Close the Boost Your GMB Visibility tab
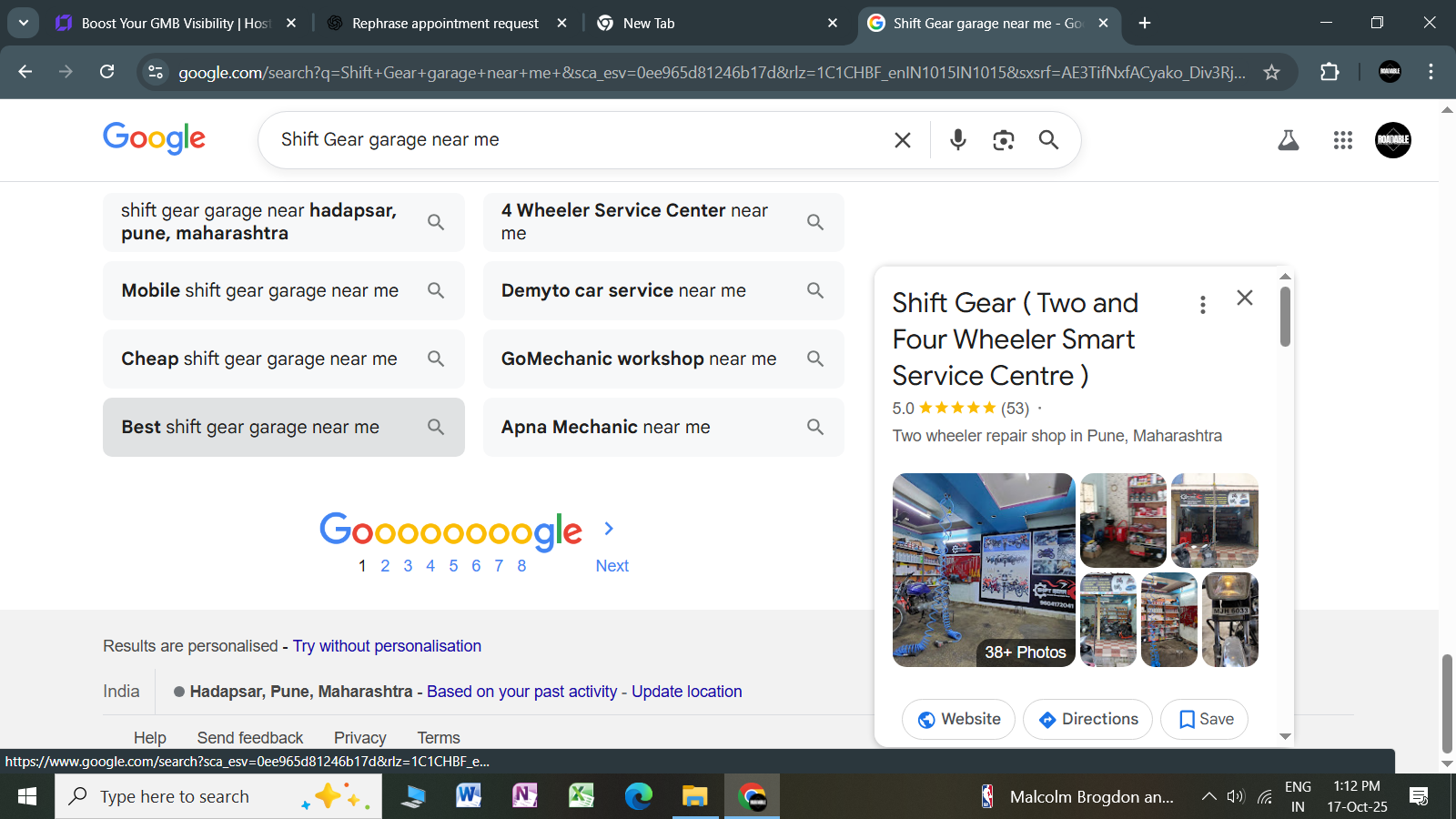The image size is (1456, 819). [291, 23]
